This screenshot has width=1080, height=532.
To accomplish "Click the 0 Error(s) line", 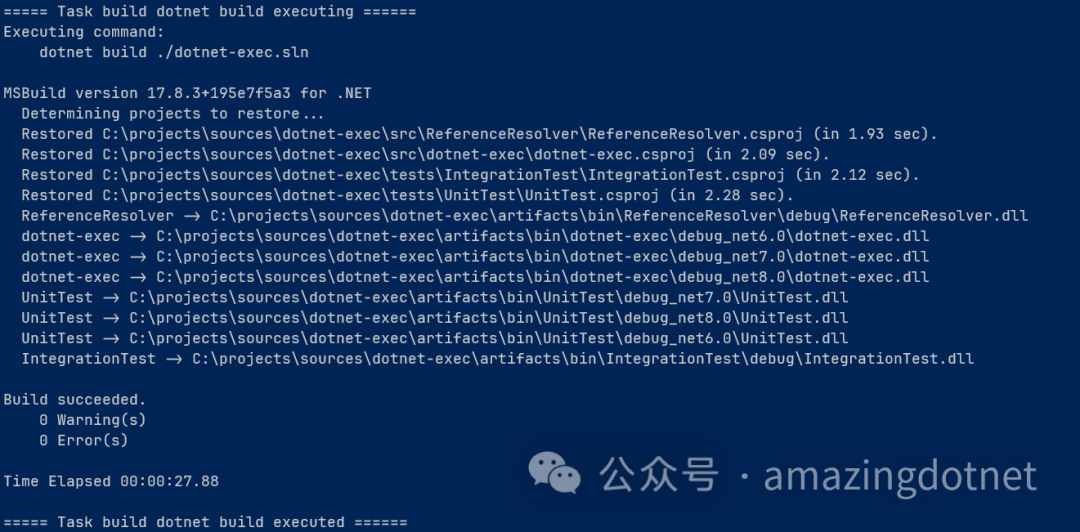I will coord(83,440).
